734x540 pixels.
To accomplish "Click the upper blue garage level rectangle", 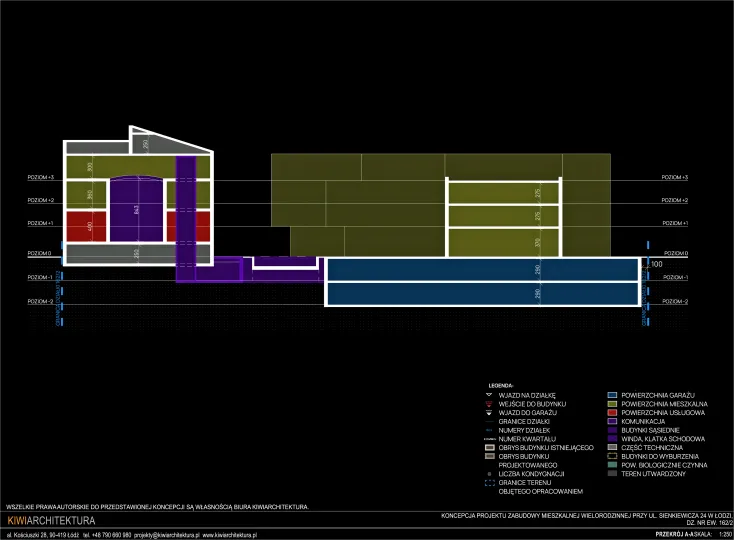I will tap(483, 269).
